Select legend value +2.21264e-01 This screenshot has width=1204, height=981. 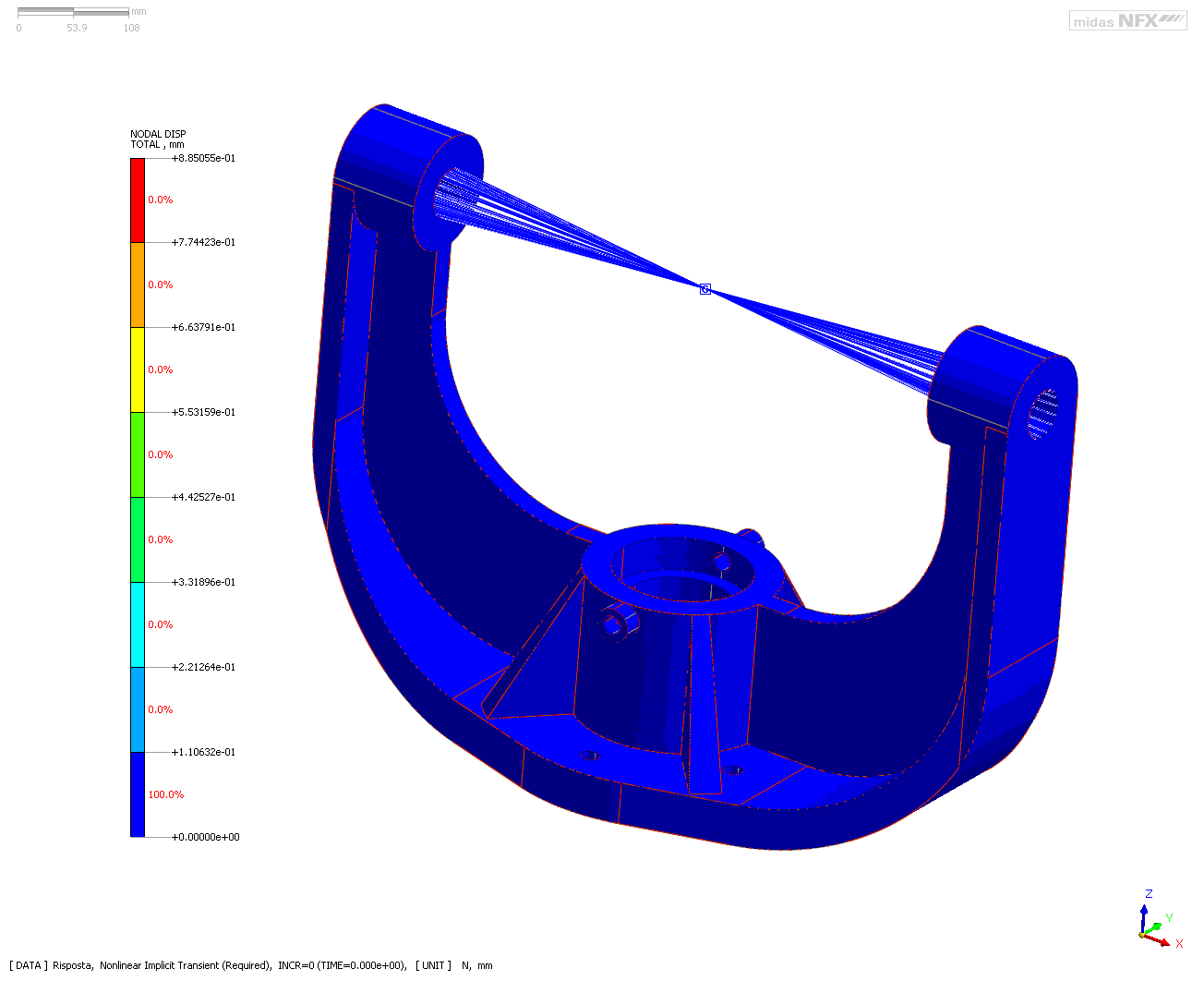pyautogui.click(x=203, y=667)
